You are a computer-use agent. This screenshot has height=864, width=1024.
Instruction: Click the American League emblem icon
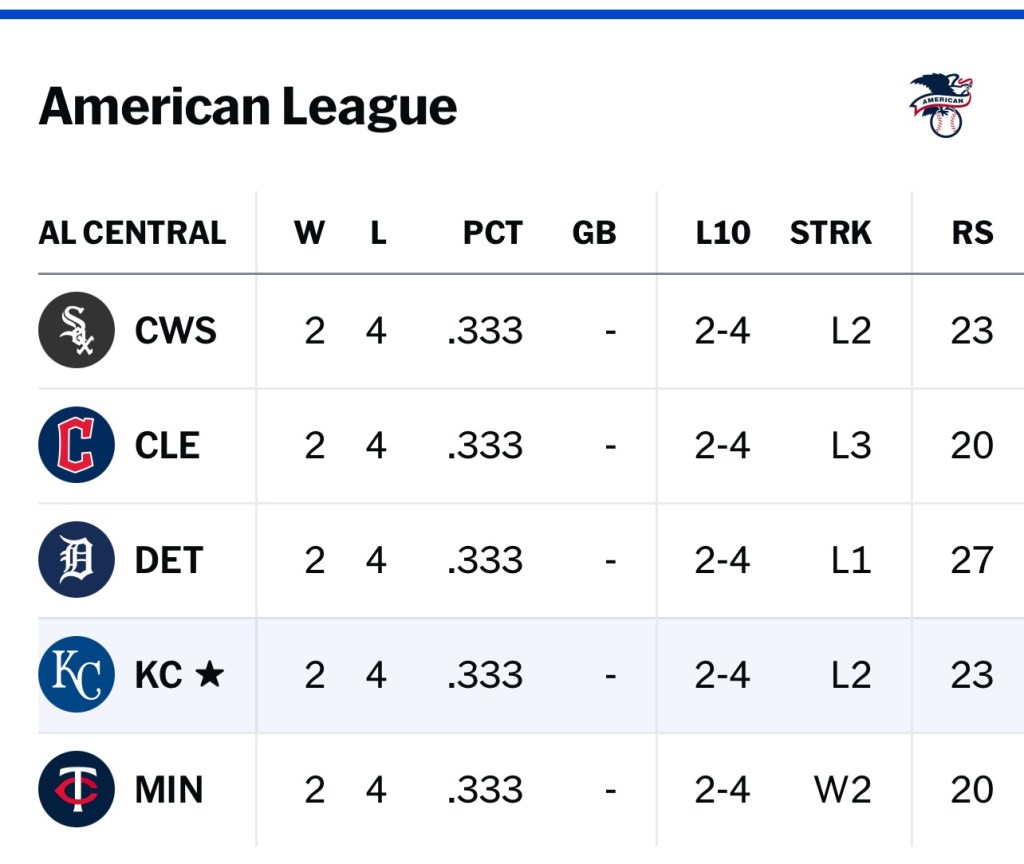pos(941,105)
